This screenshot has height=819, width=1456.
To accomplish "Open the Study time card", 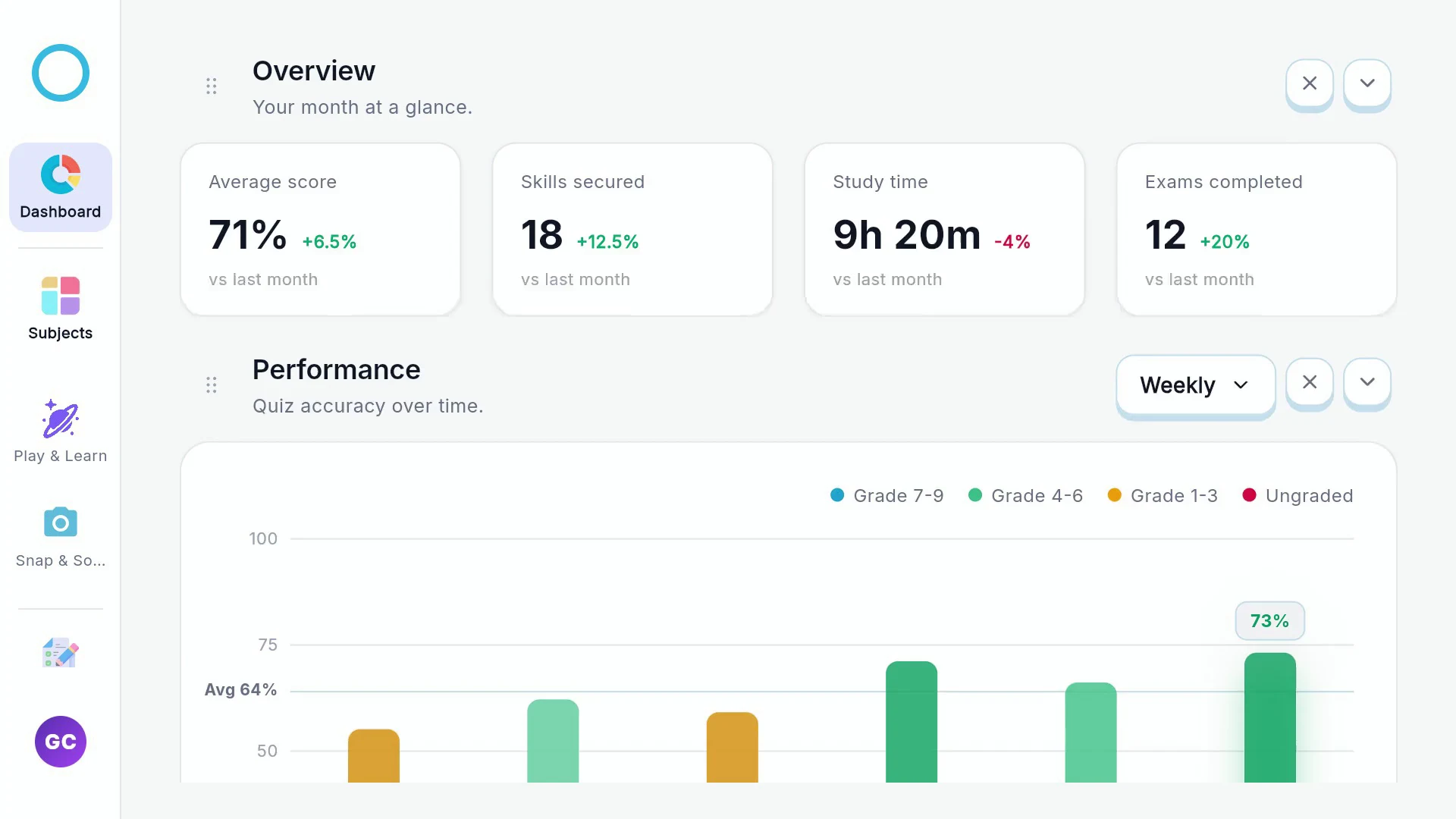I will tap(945, 230).
